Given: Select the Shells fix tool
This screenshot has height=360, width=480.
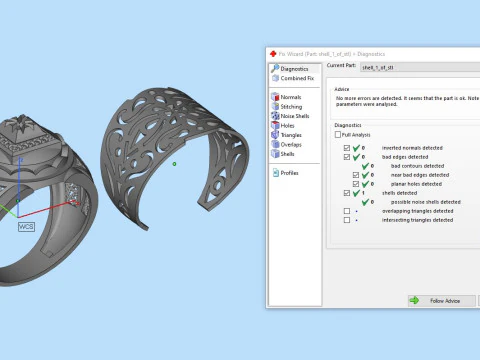Looking at the screenshot, I should [283, 154].
